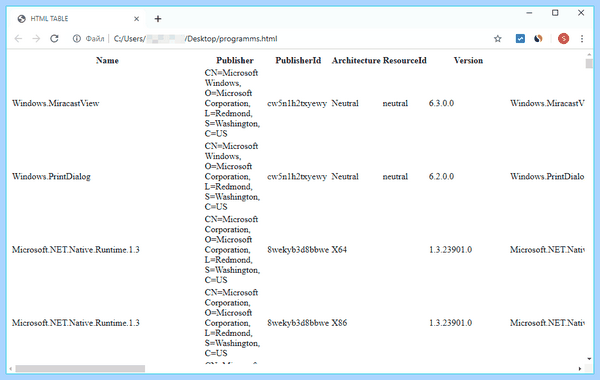Click the cut-off Windows.MiracastV cell at right
600x380 pixels.
[547, 103]
